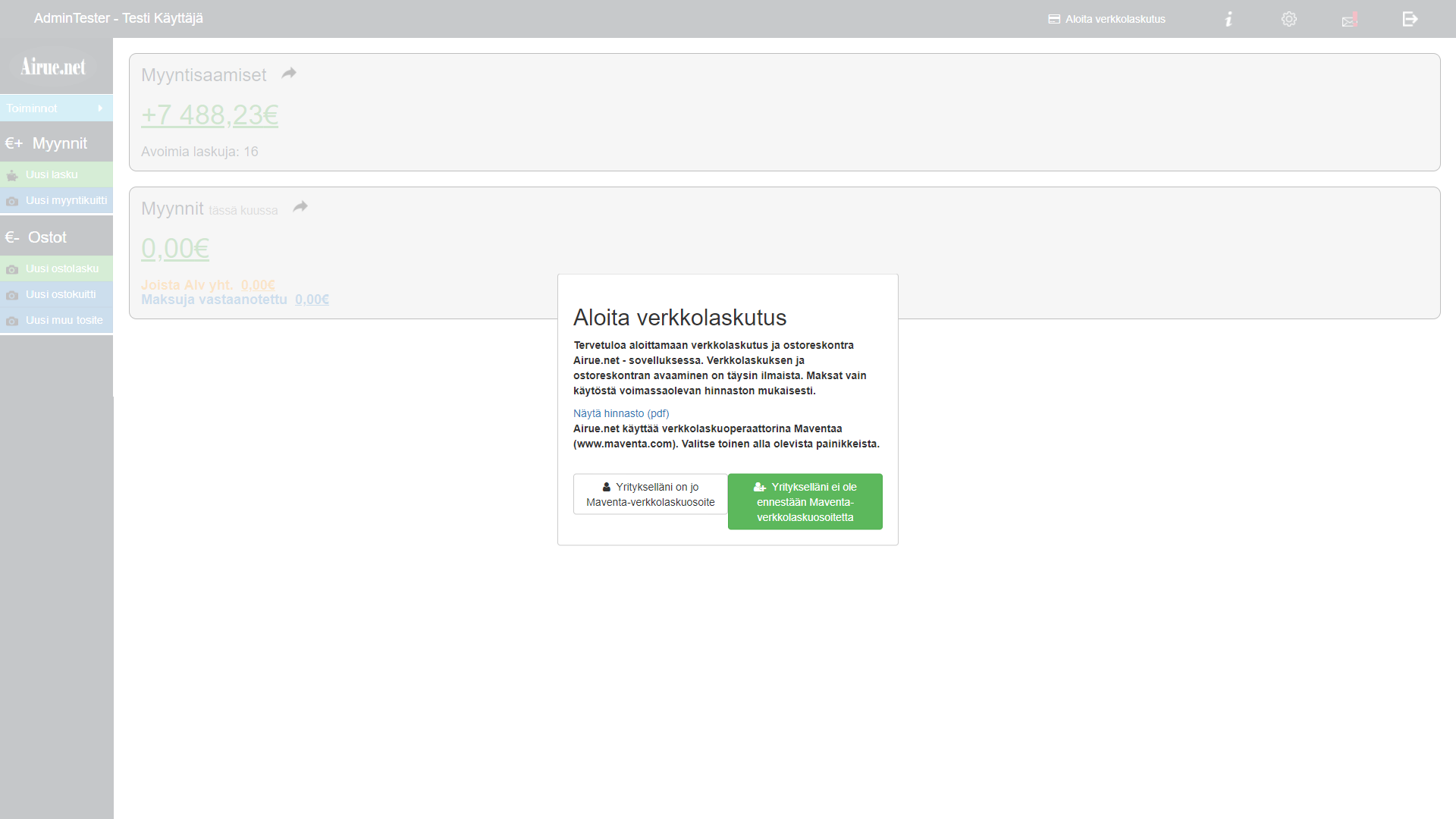Select Uusi lasku in sidebar
The height and width of the screenshot is (819, 1456).
(x=56, y=174)
